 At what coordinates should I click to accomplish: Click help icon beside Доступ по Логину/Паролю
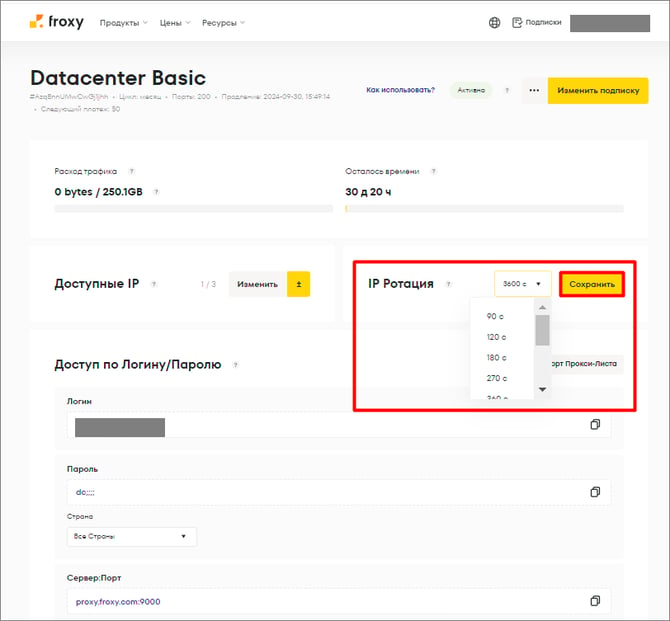tap(235, 365)
